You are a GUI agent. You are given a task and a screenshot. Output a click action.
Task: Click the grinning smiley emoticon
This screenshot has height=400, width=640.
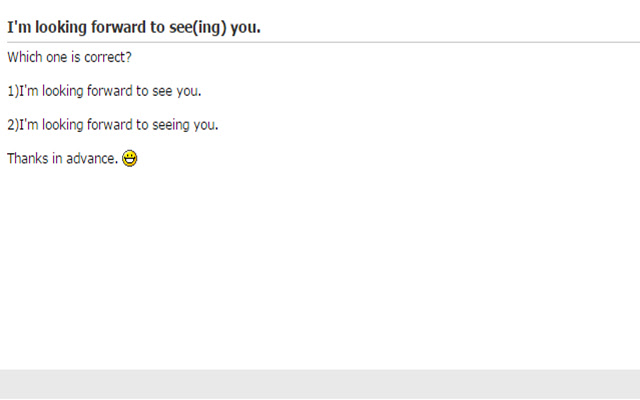pos(130,158)
